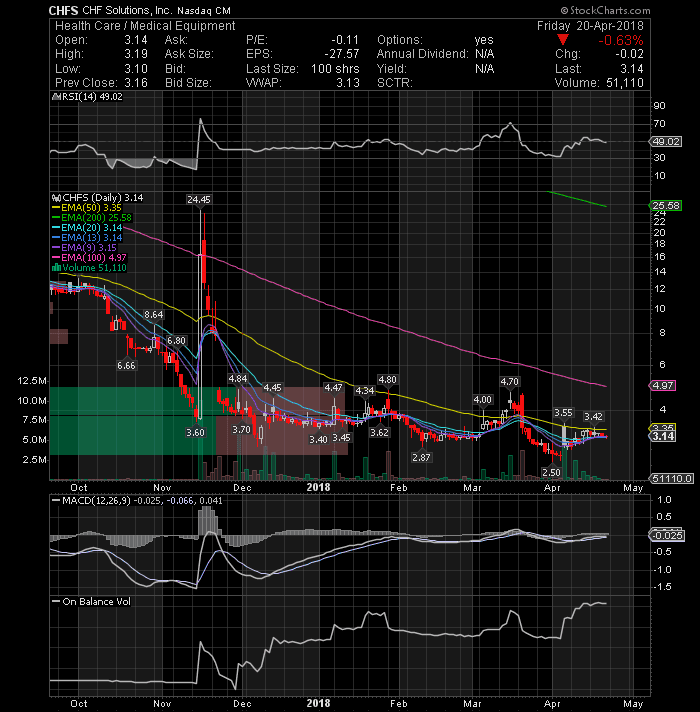The width and height of the screenshot is (700, 712).
Task: Click the EMA(20) 3.14 legend entry
Action: 91,228
